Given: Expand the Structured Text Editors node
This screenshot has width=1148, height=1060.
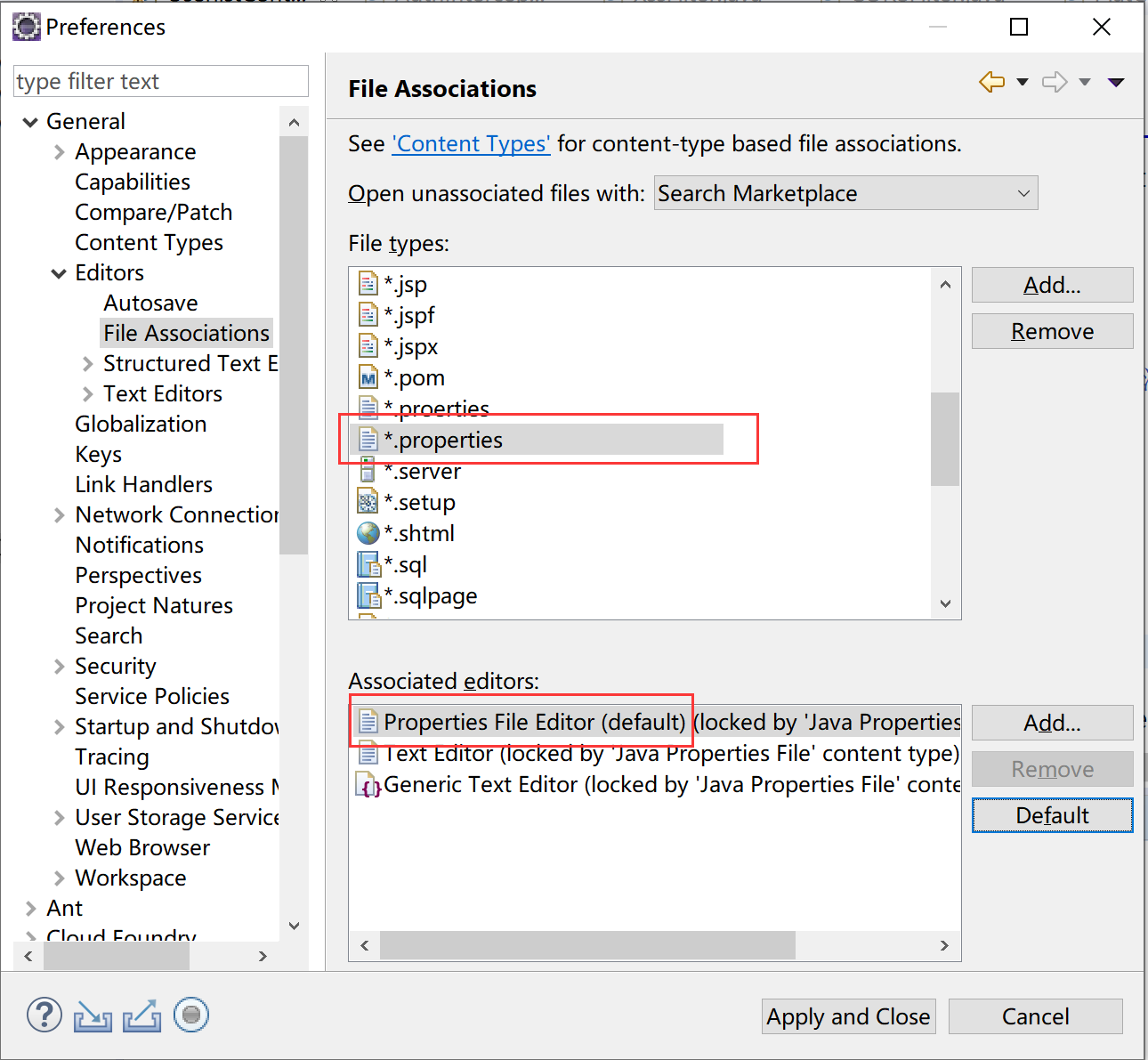Looking at the screenshot, I should pyautogui.click(x=87, y=364).
